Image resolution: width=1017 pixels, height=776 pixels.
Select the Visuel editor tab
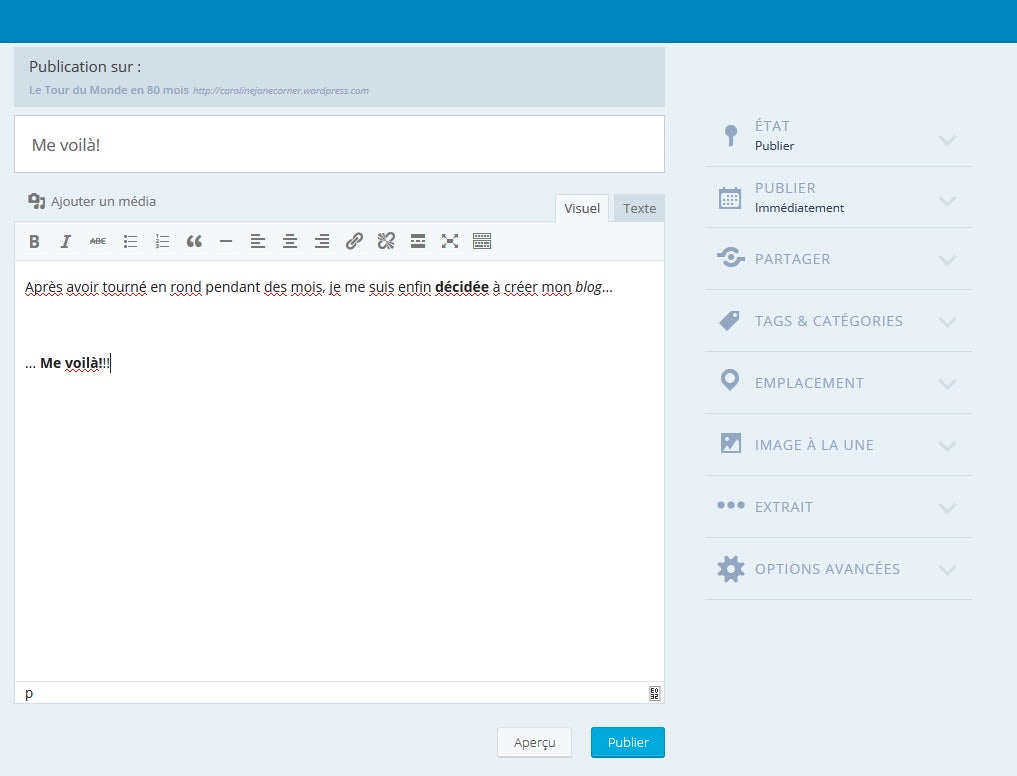(x=582, y=208)
